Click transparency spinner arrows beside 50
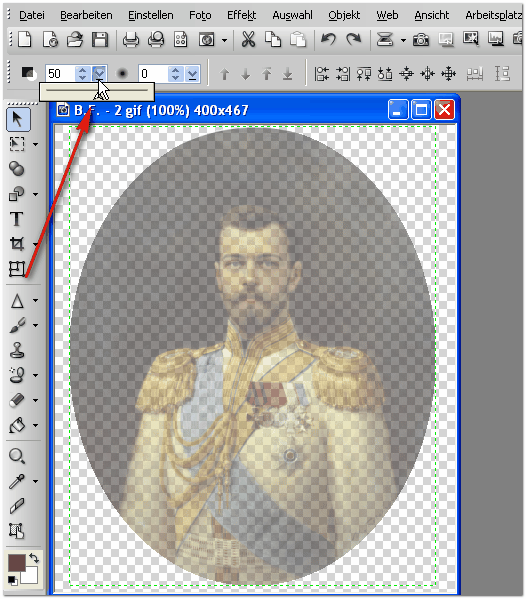The width and height of the screenshot is (526, 599). 83,73
